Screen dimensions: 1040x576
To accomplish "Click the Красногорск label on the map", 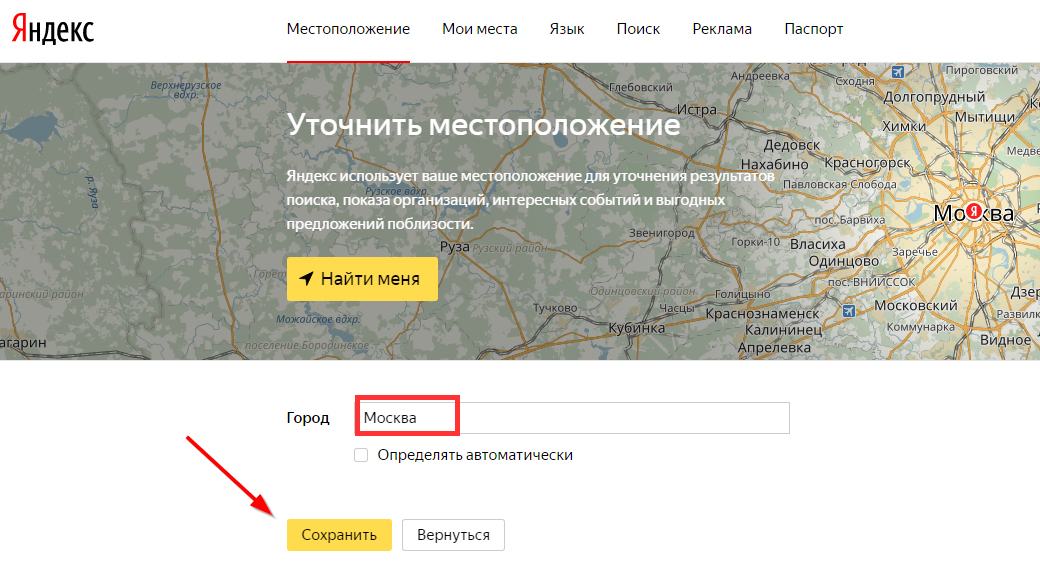I will (868, 163).
